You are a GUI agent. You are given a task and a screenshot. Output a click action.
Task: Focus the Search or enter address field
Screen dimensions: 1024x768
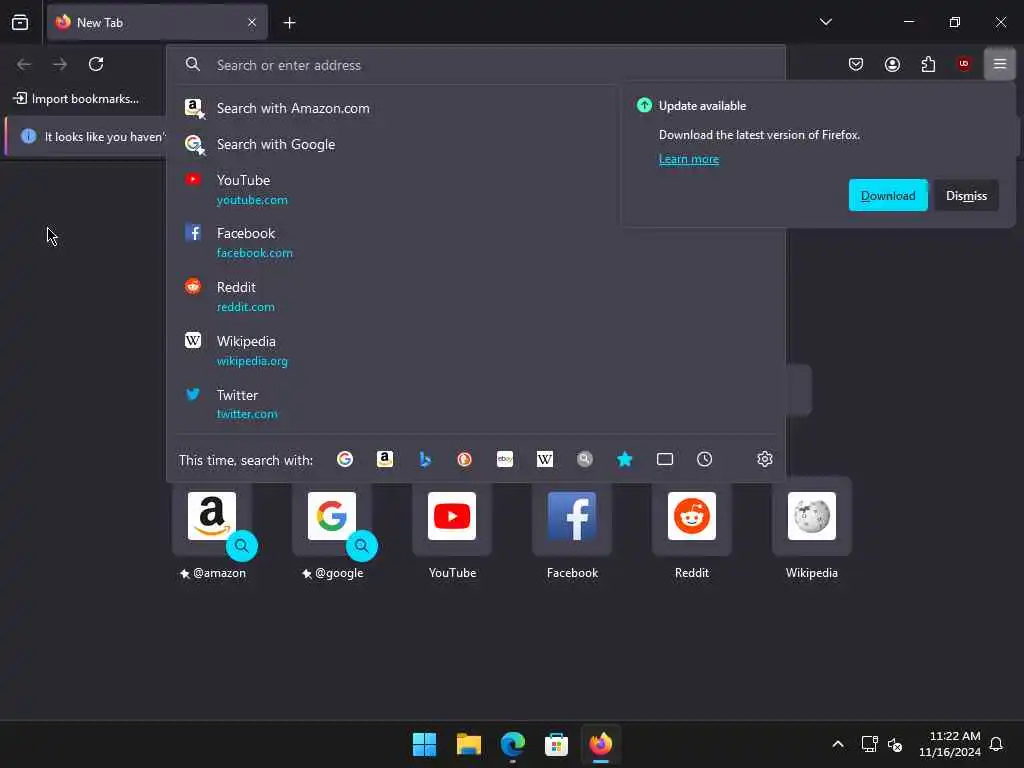coord(475,65)
